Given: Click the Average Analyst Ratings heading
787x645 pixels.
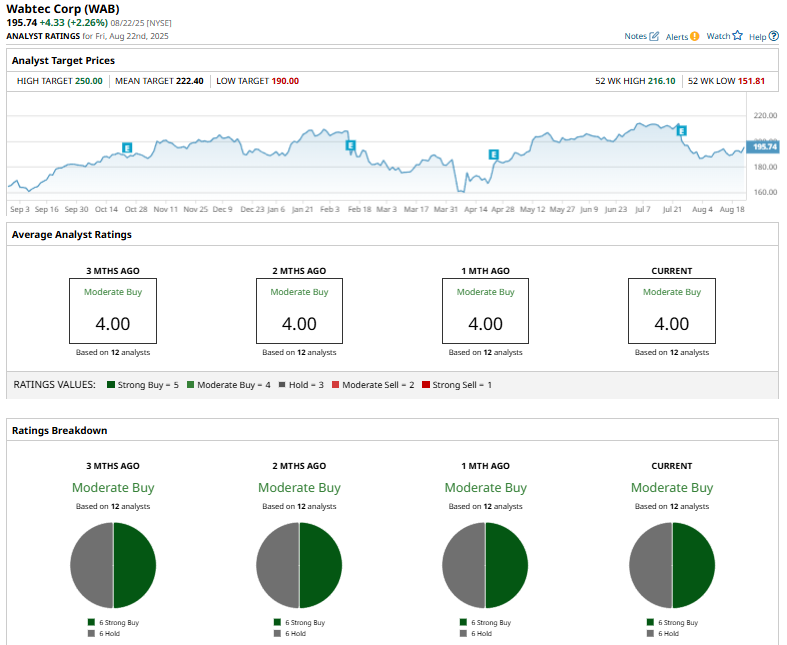Looking at the screenshot, I should click(72, 234).
